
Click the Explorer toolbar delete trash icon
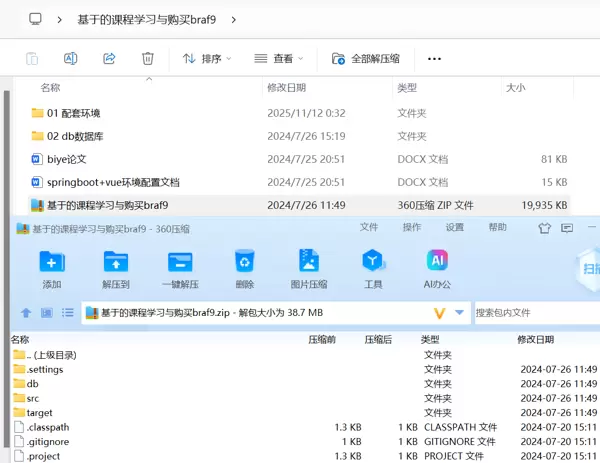click(x=148, y=59)
